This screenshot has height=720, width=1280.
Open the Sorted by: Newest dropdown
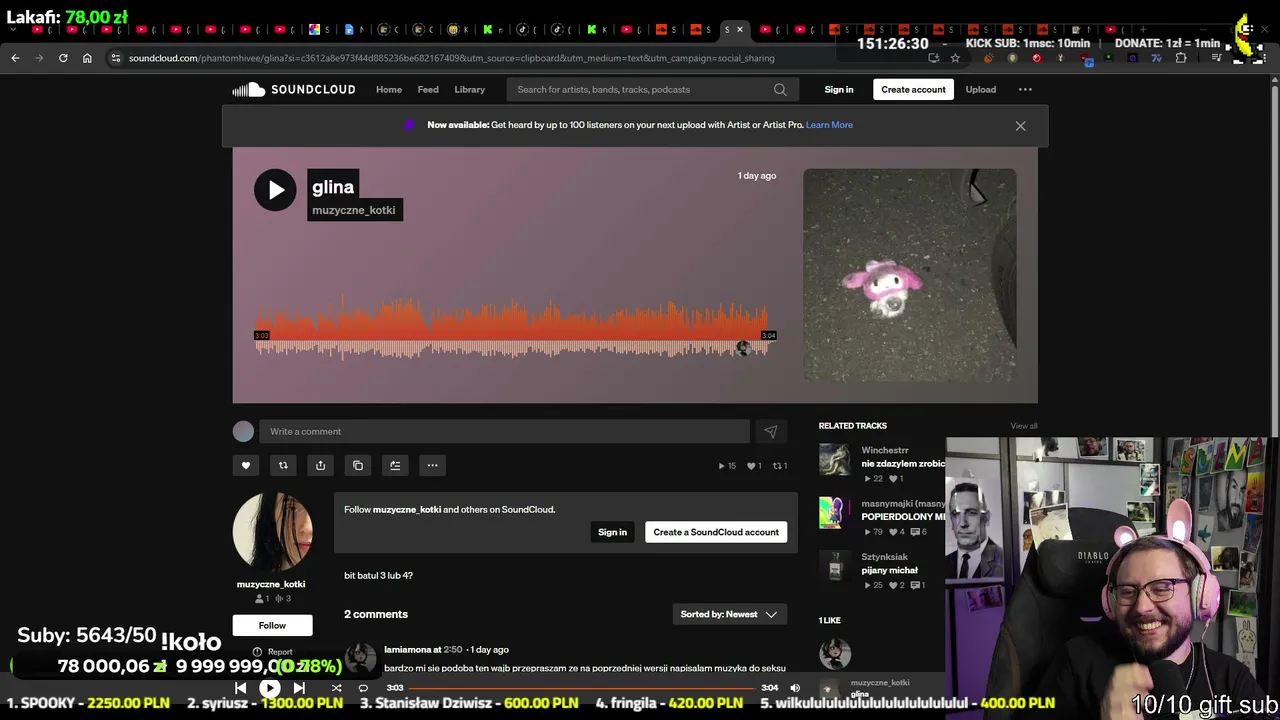coord(729,614)
